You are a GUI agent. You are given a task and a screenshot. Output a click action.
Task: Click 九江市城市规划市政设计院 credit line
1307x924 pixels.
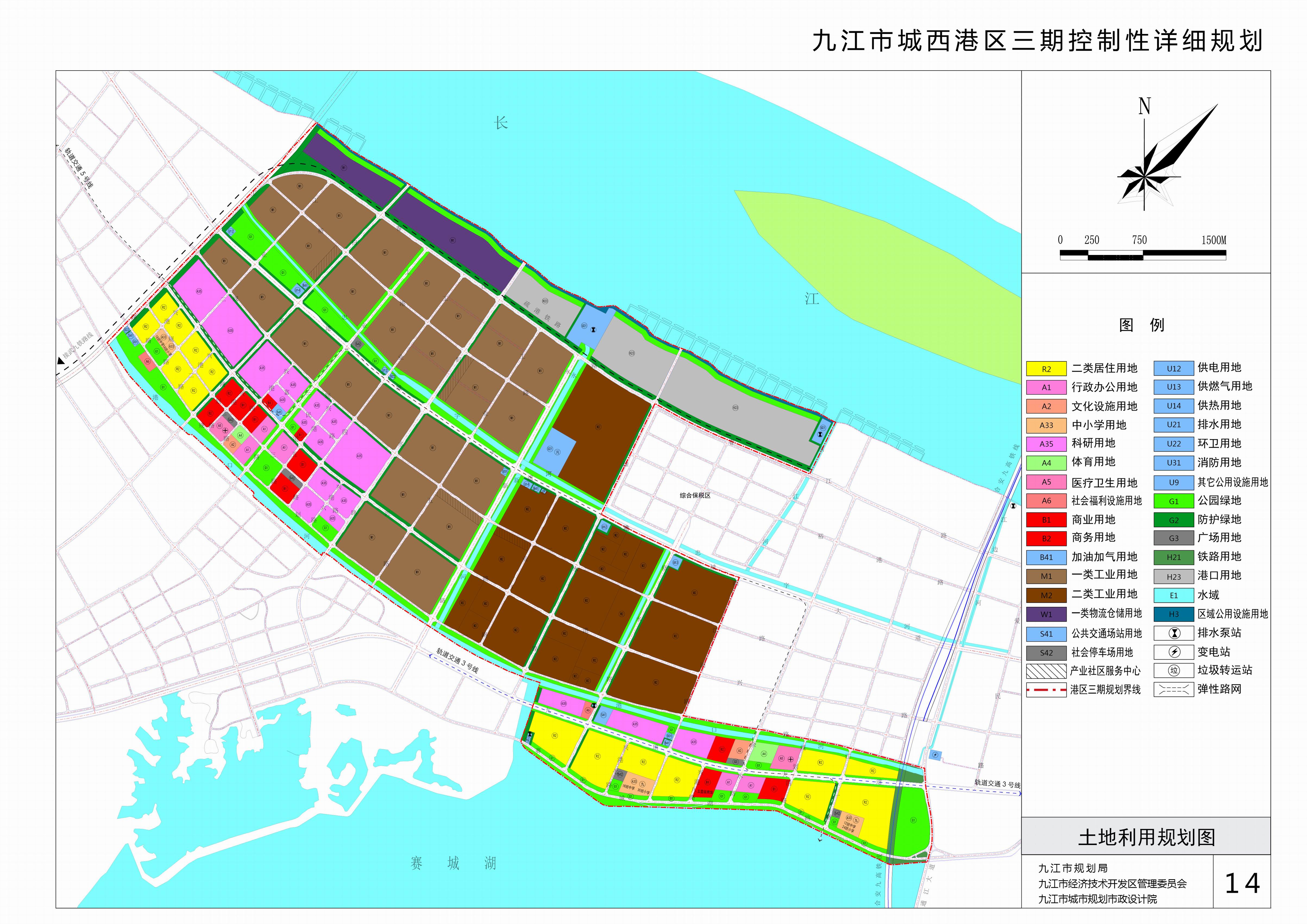[x=1098, y=899]
